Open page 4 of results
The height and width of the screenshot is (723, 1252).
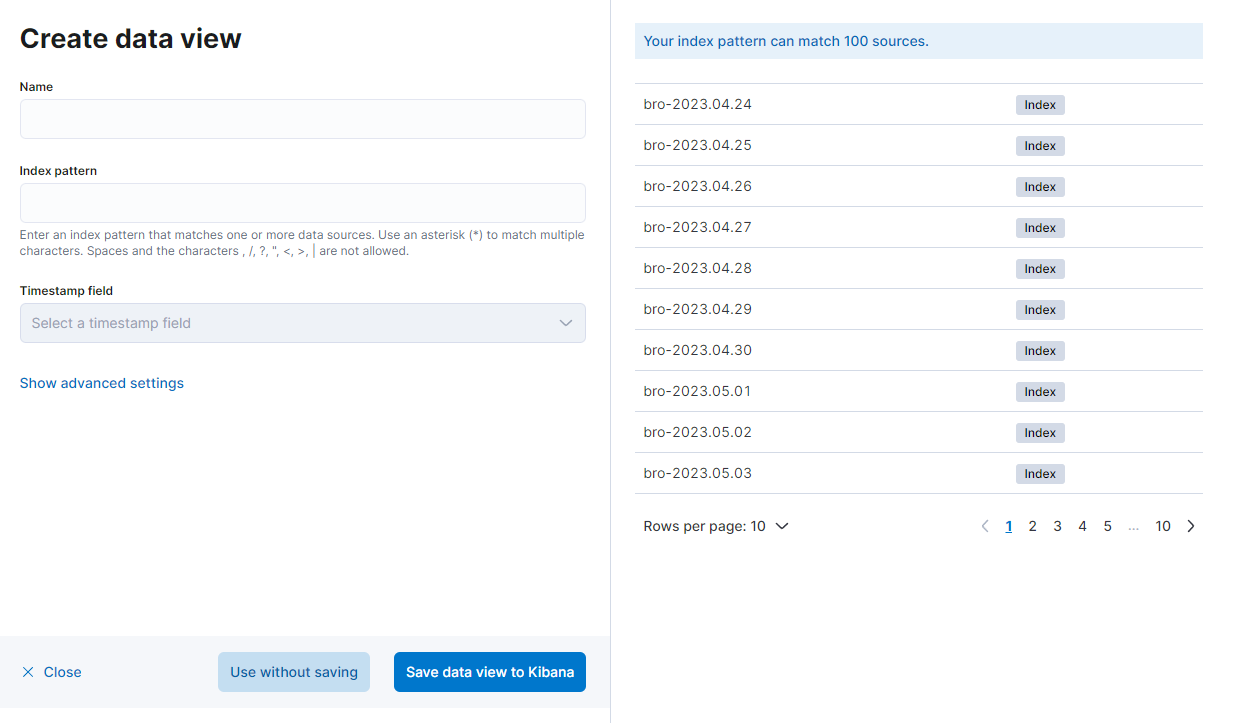tap(1082, 526)
